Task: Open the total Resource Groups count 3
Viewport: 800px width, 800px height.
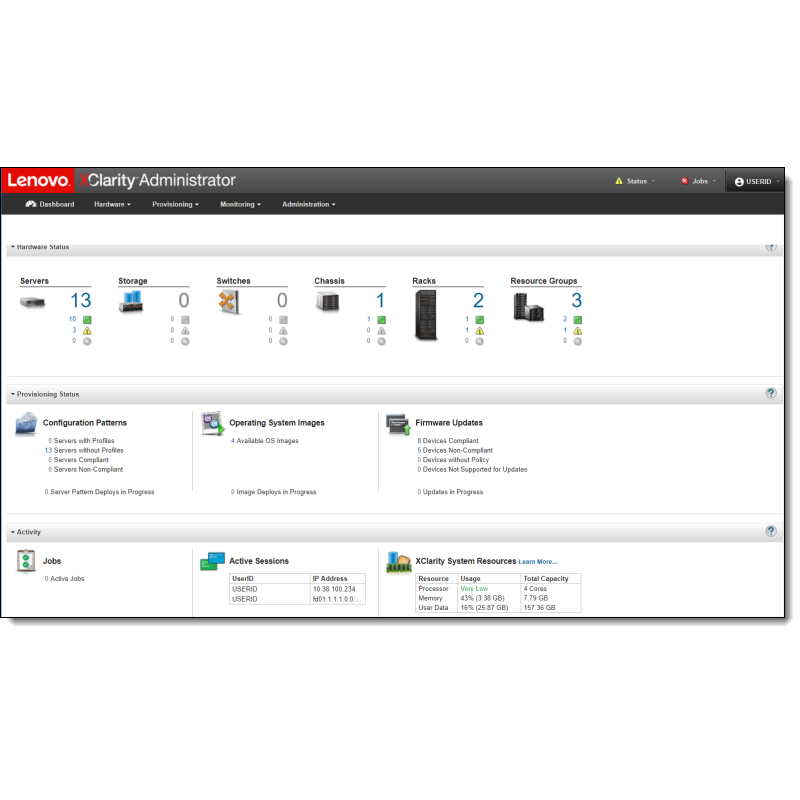Action: (x=577, y=301)
